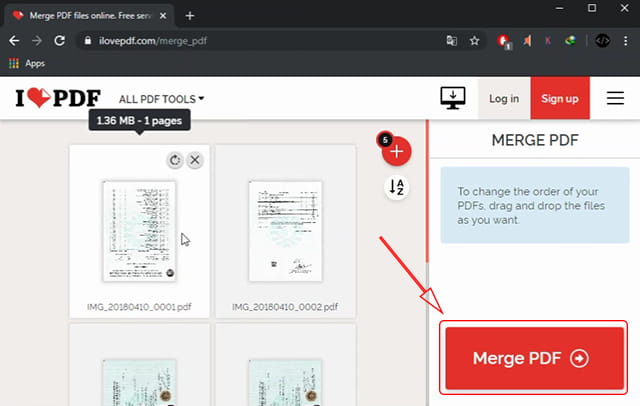Click the code brackets profile icon
This screenshot has width=640, height=406.
(x=602, y=40)
